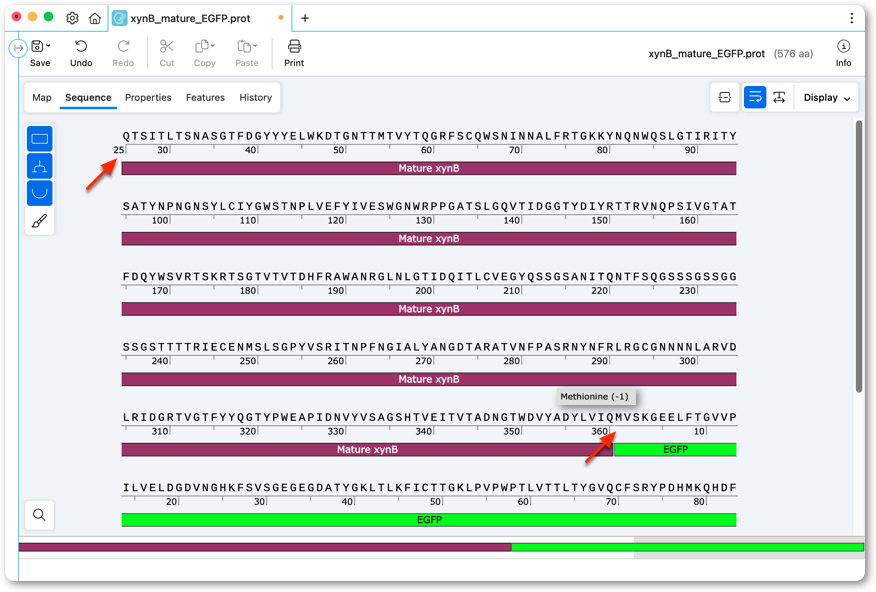Redo the last action

[x=123, y=54]
